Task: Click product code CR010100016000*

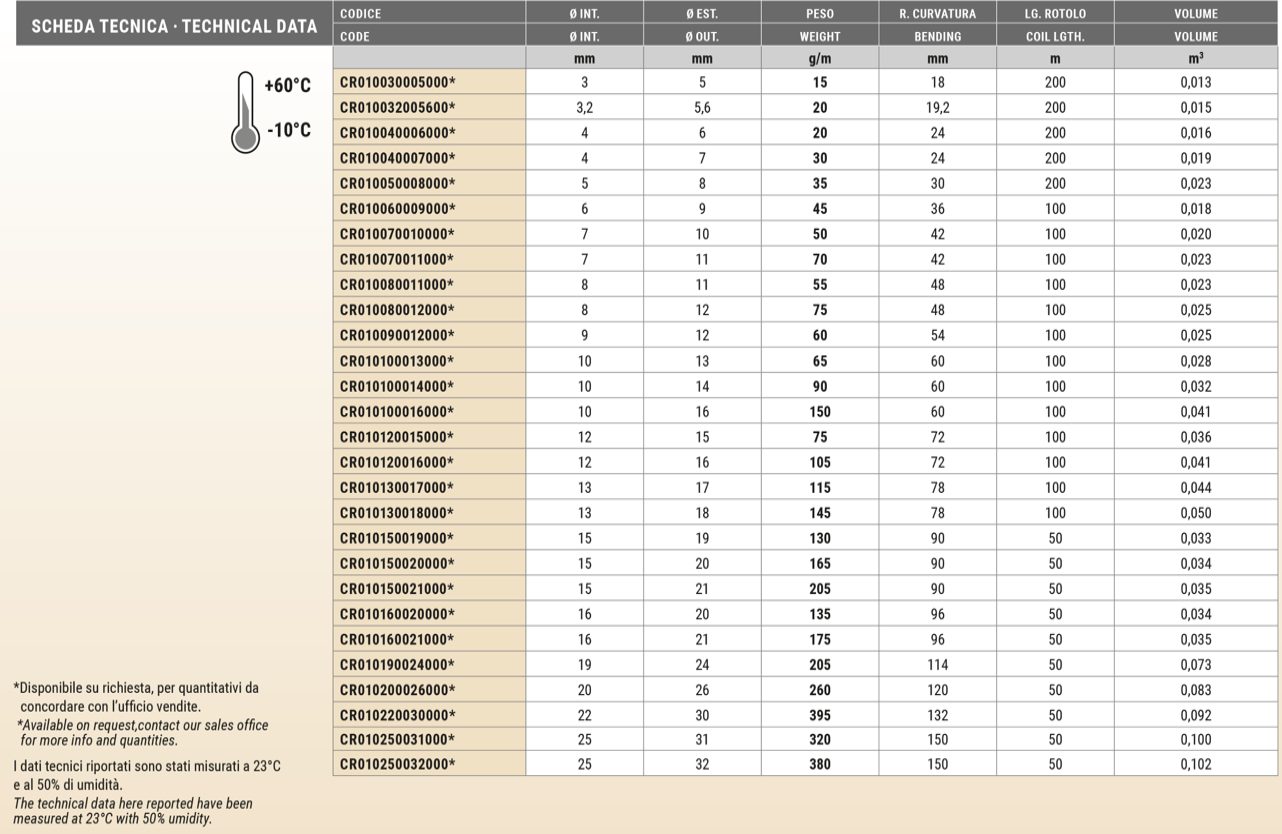Action: click(x=397, y=412)
